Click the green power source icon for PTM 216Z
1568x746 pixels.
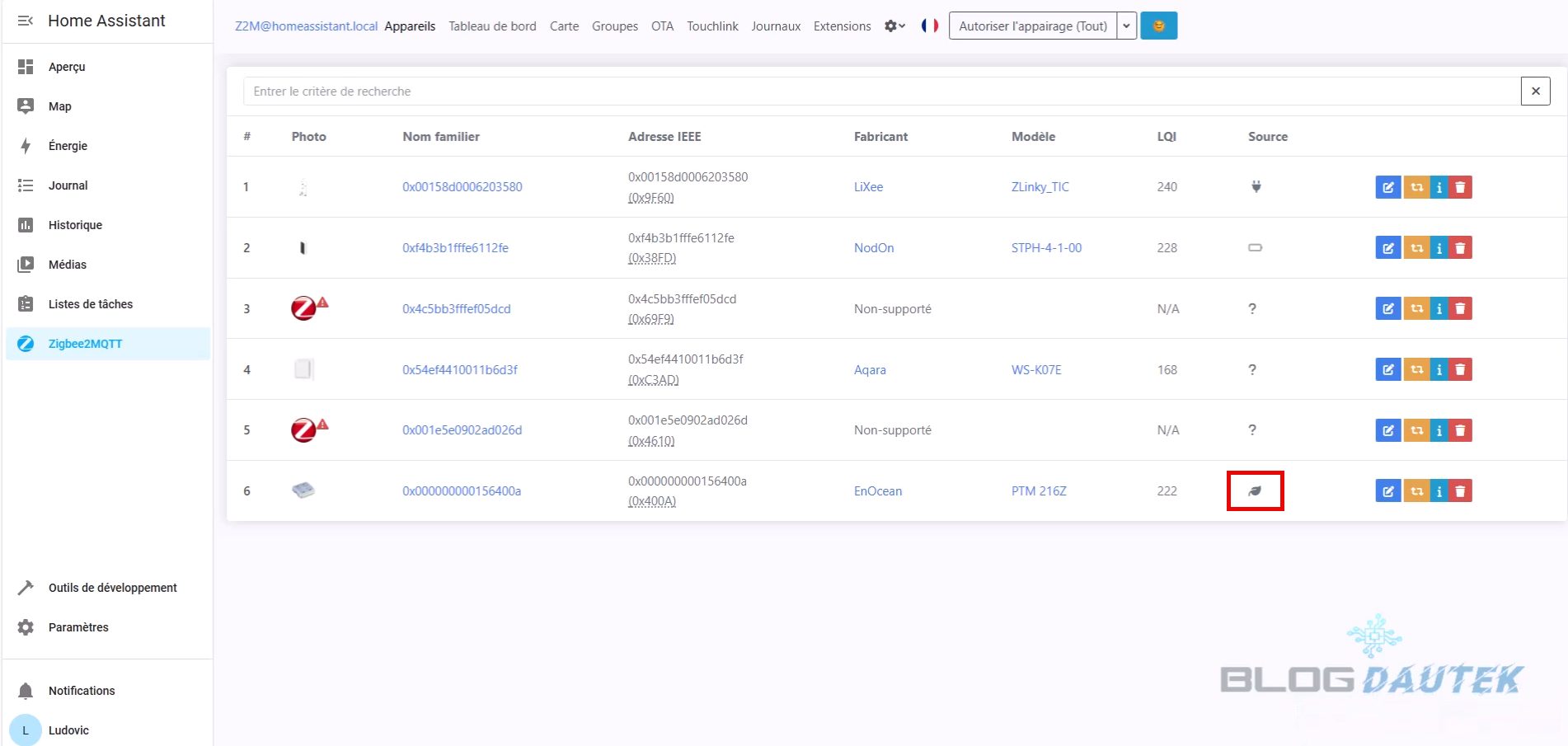tap(1255, 491)
